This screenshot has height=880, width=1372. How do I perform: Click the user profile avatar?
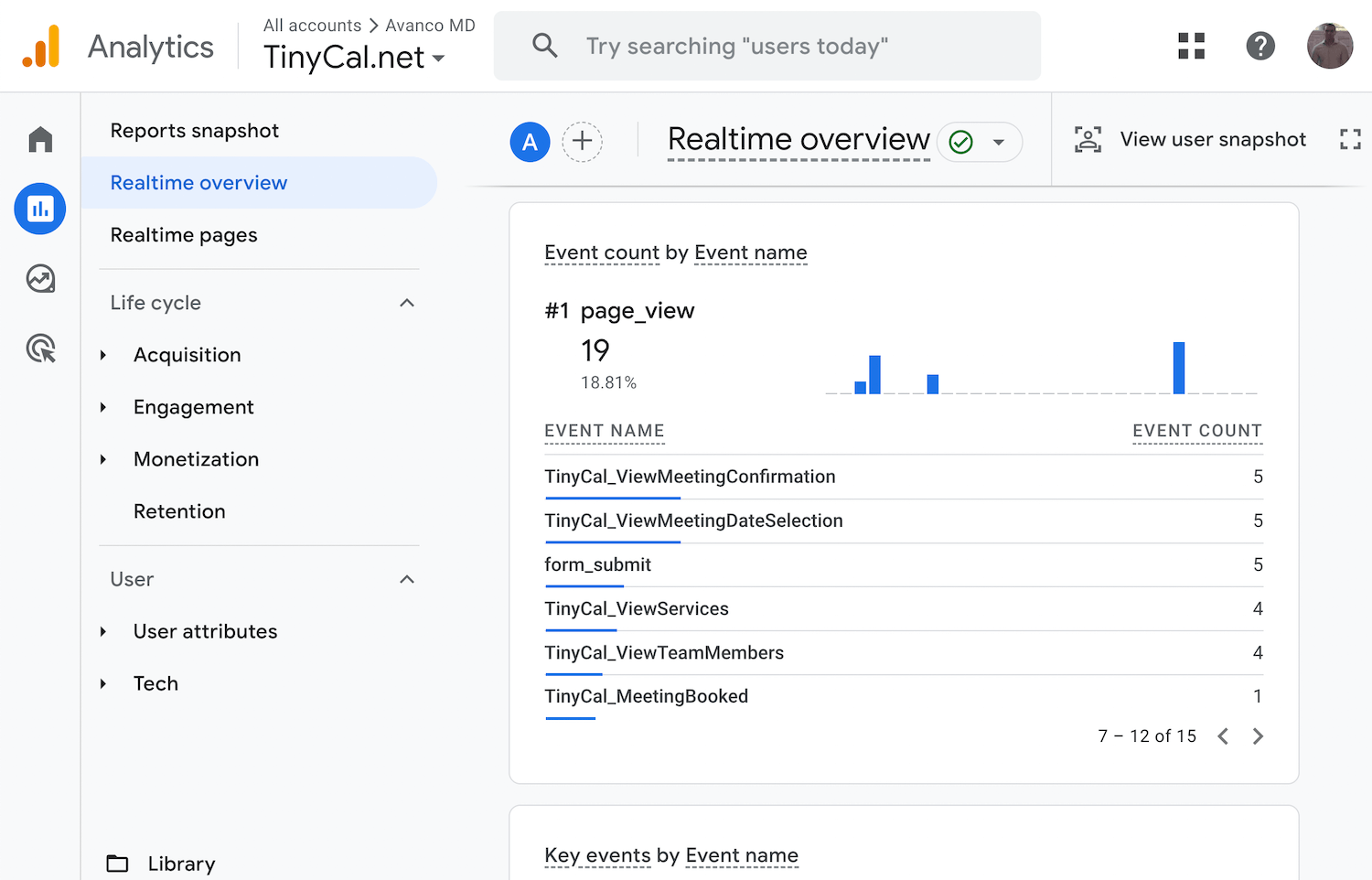click(x=1329, y=46)
